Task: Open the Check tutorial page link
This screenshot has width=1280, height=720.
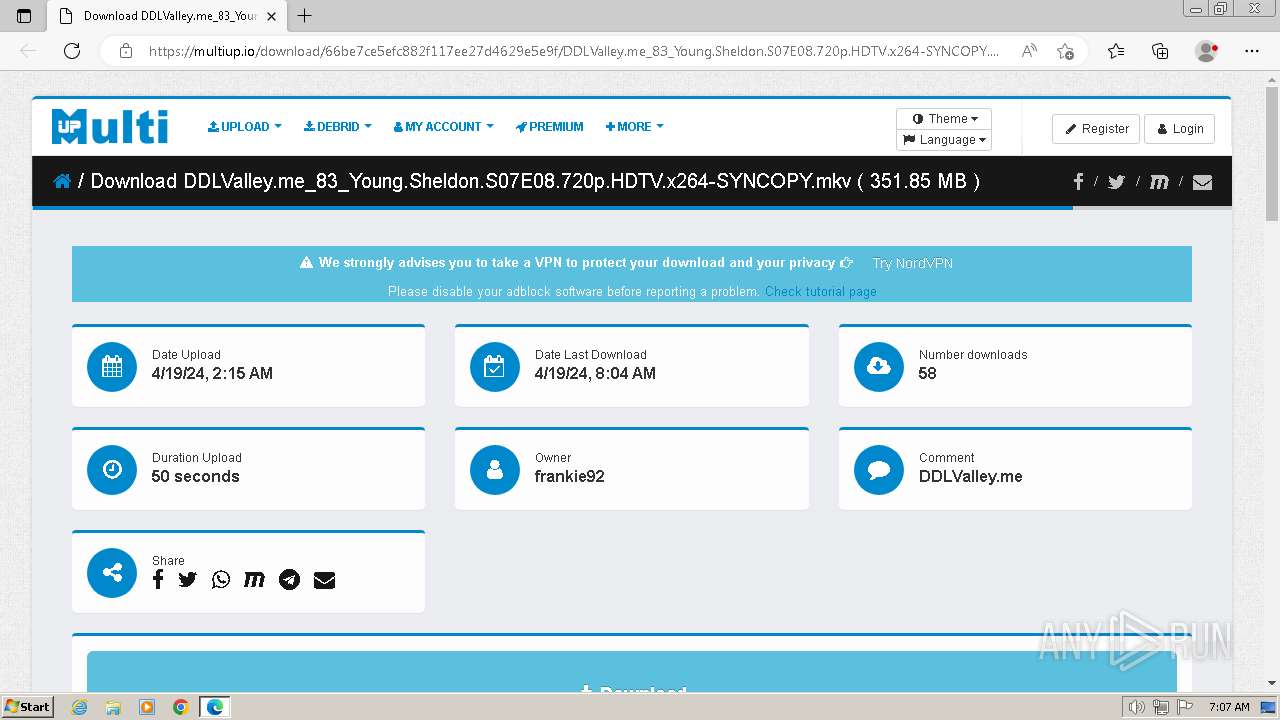Action: coord(821,292)
